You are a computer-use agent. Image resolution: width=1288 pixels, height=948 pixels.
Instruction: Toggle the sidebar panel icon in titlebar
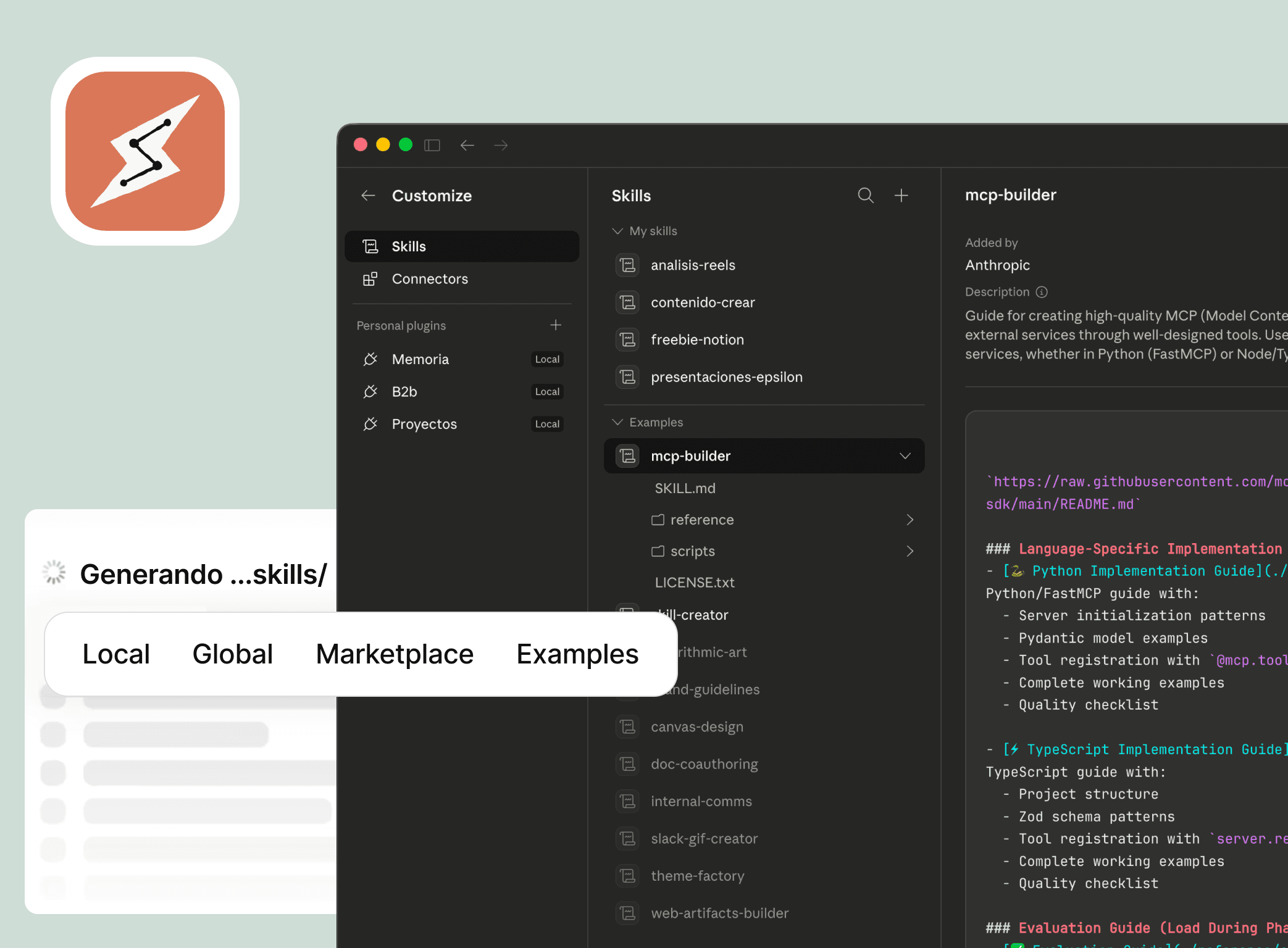pyautogui.click(x=432, y=145)
